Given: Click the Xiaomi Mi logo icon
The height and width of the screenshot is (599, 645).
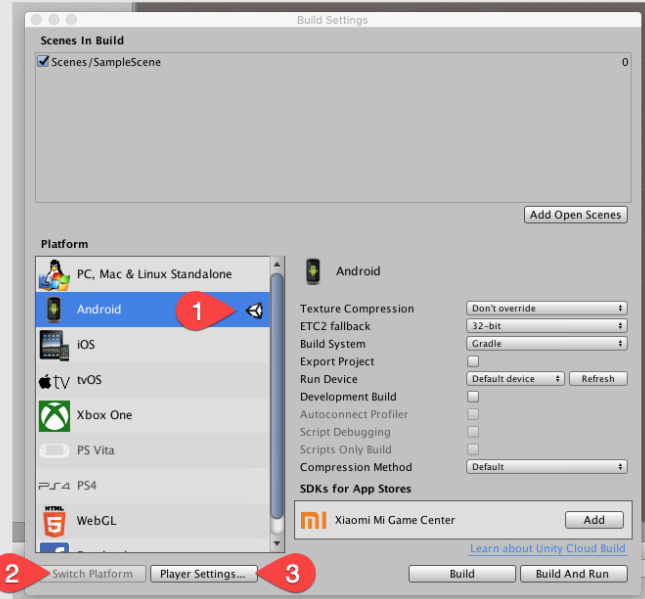Looking at the screenshot, I should tap(314, 520).
